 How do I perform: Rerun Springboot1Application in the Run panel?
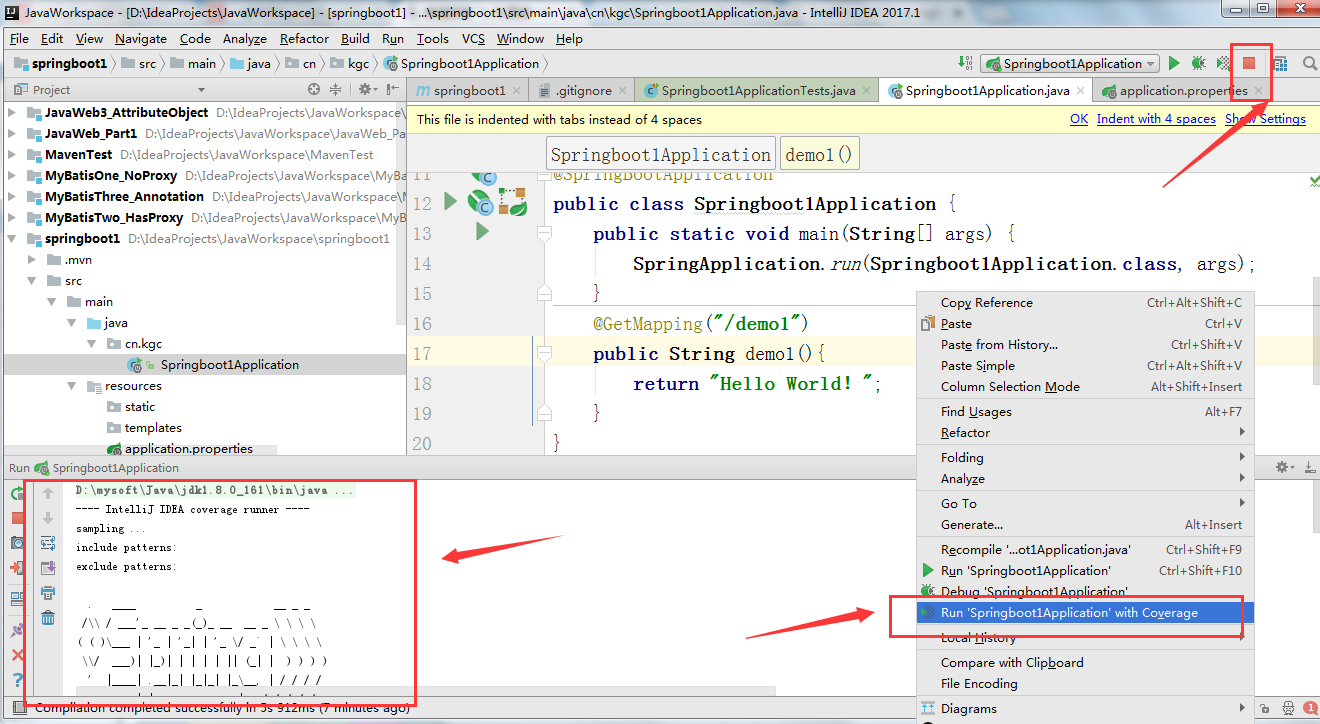coord(17,493)
